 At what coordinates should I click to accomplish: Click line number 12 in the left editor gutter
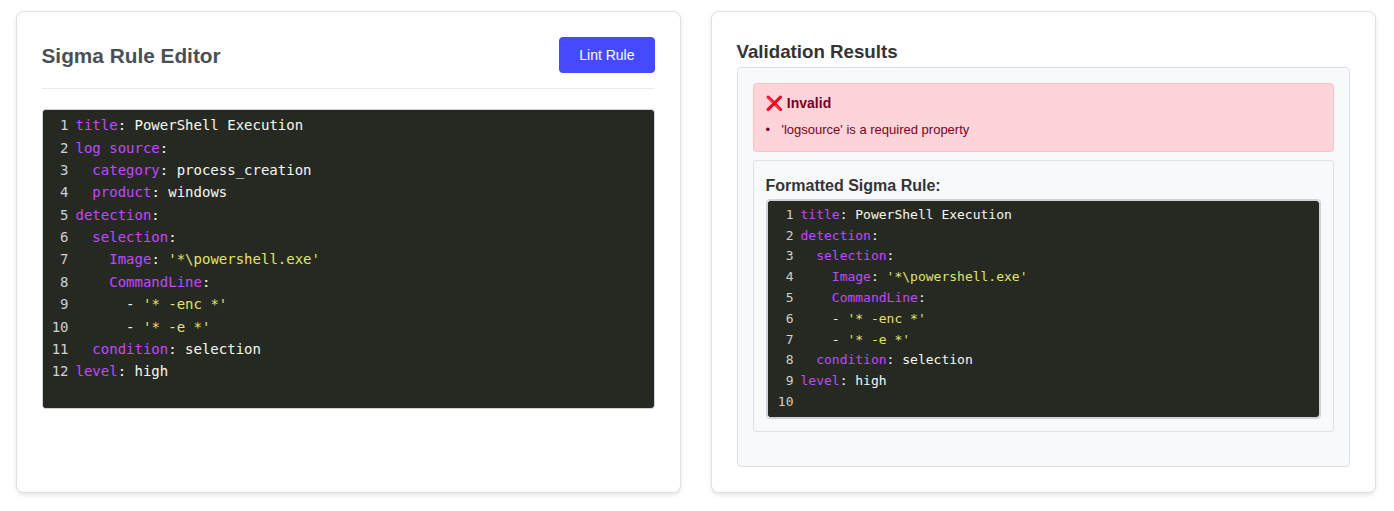coord(60,371)
